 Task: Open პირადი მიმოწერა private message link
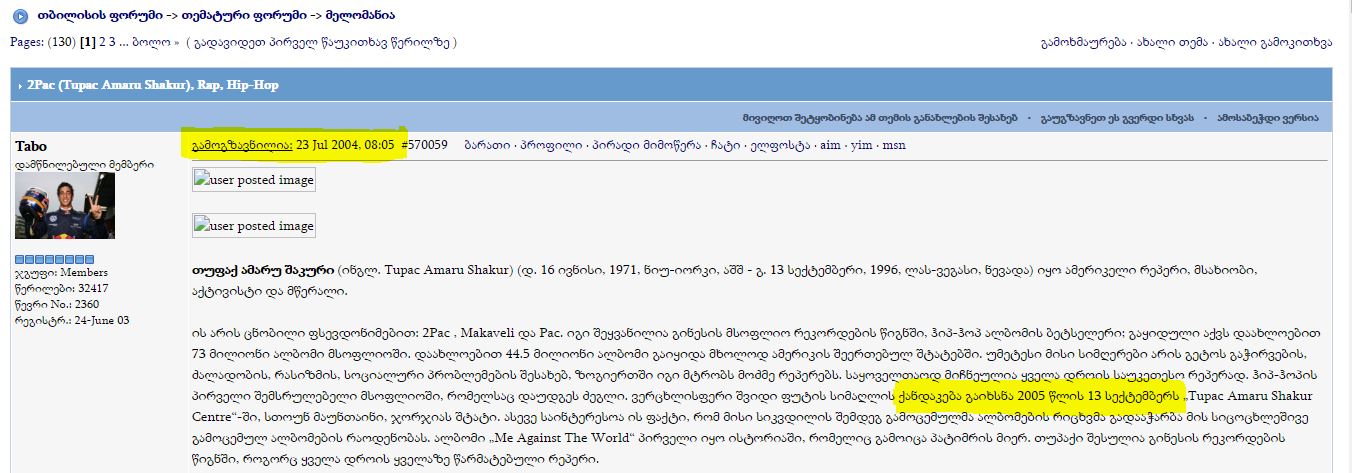tap(645, 145)
